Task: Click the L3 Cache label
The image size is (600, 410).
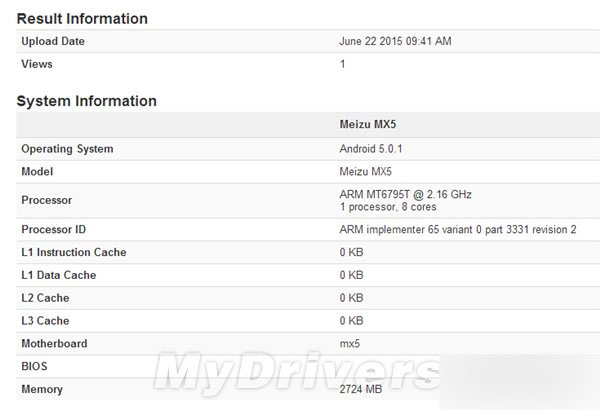Action: (52, 321)
